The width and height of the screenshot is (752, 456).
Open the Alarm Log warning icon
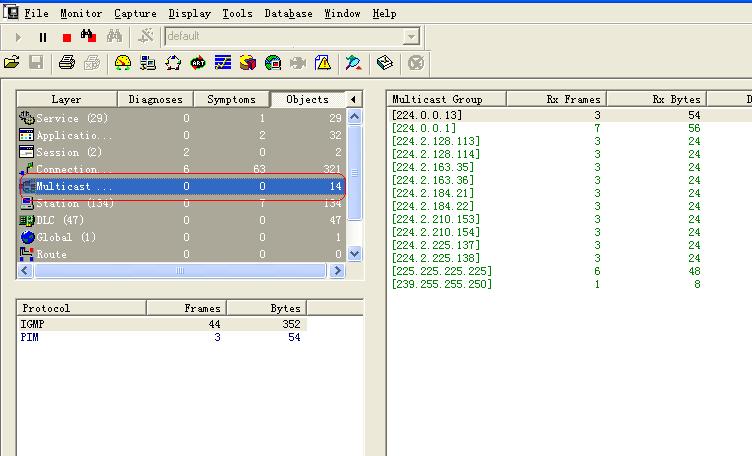(323, 63)
